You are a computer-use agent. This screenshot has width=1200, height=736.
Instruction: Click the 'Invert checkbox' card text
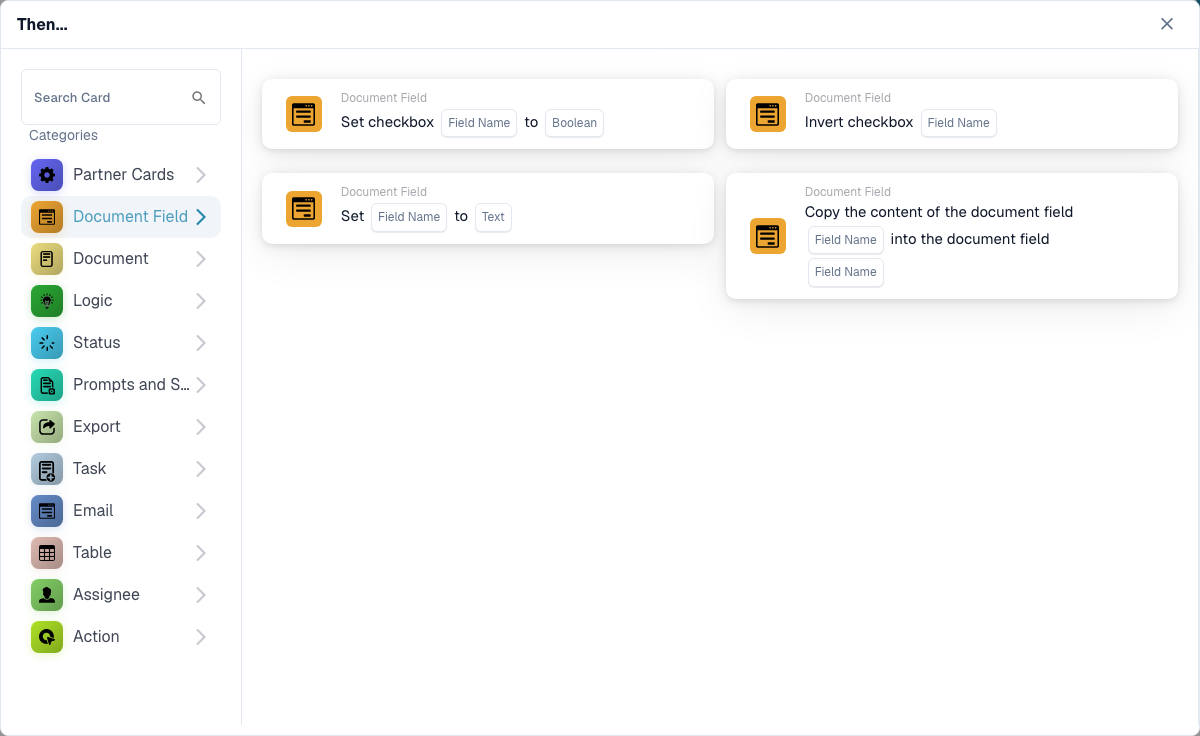[x=859, y=122]
